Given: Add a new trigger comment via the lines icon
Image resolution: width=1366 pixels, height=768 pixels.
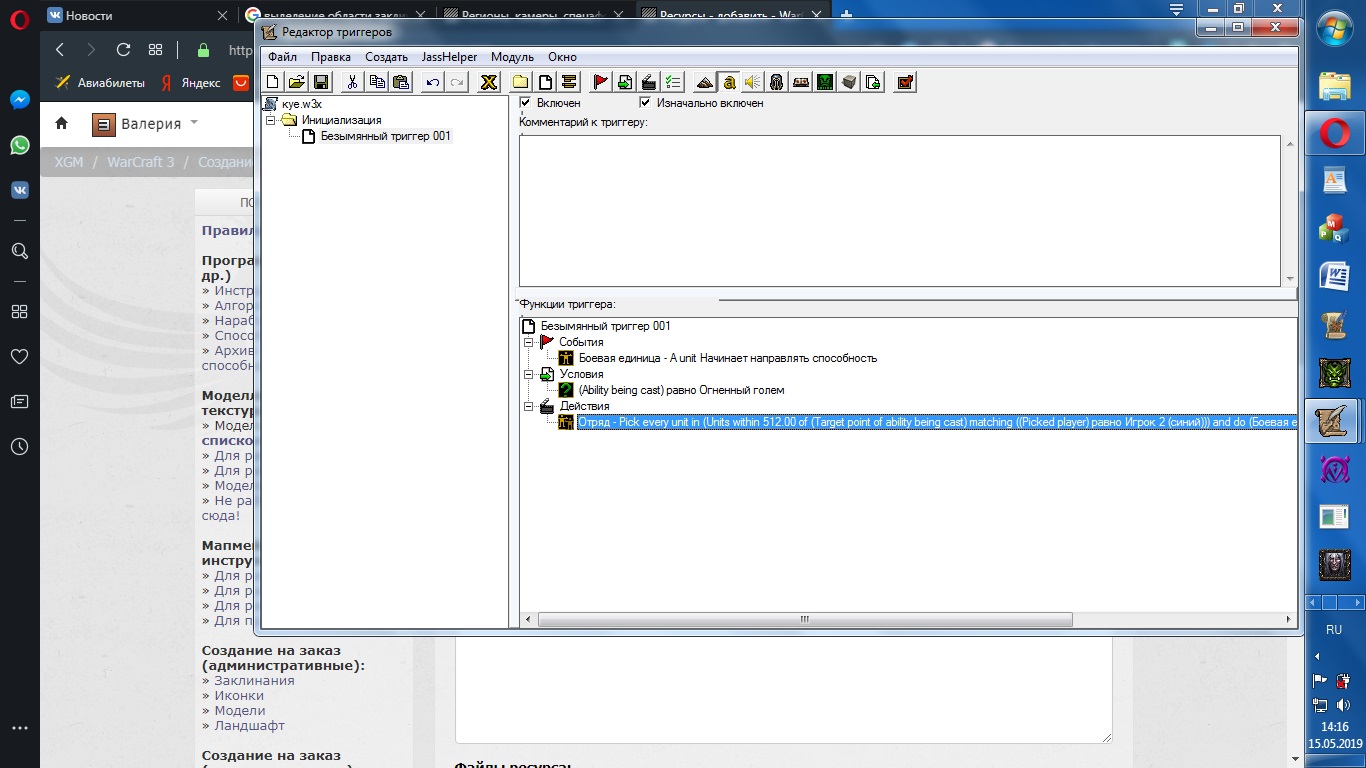Looking at the screenshot, I should 569,82.
